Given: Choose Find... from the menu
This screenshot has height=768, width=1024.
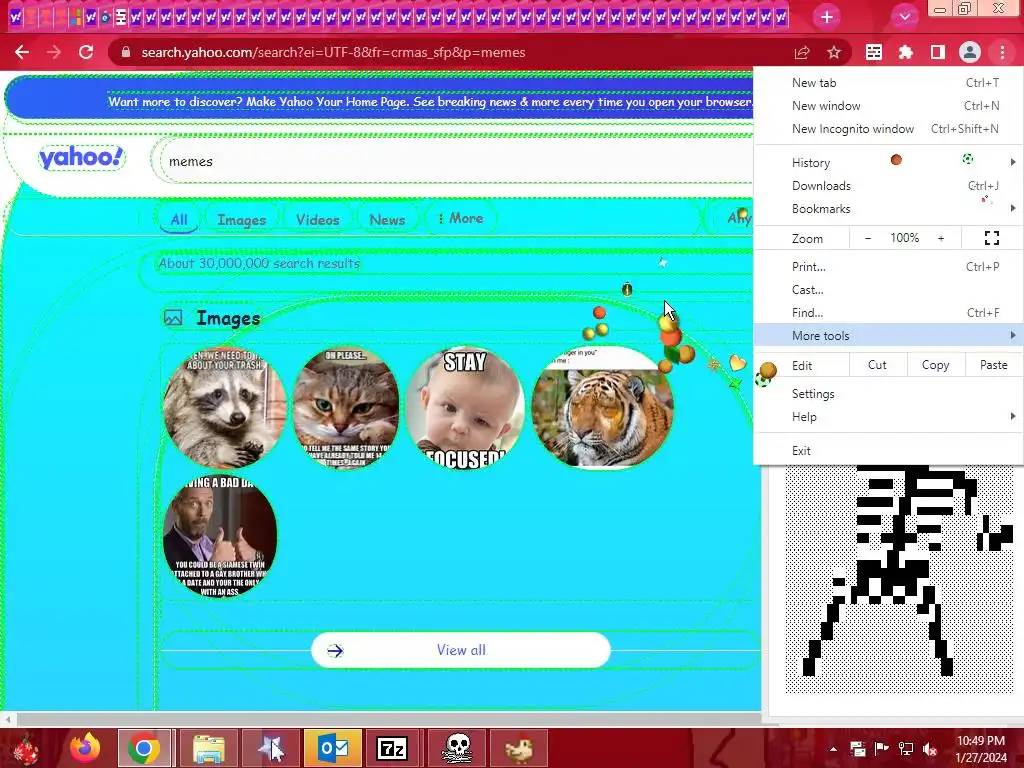Looking at the screenshot, I should pos(888,313).
